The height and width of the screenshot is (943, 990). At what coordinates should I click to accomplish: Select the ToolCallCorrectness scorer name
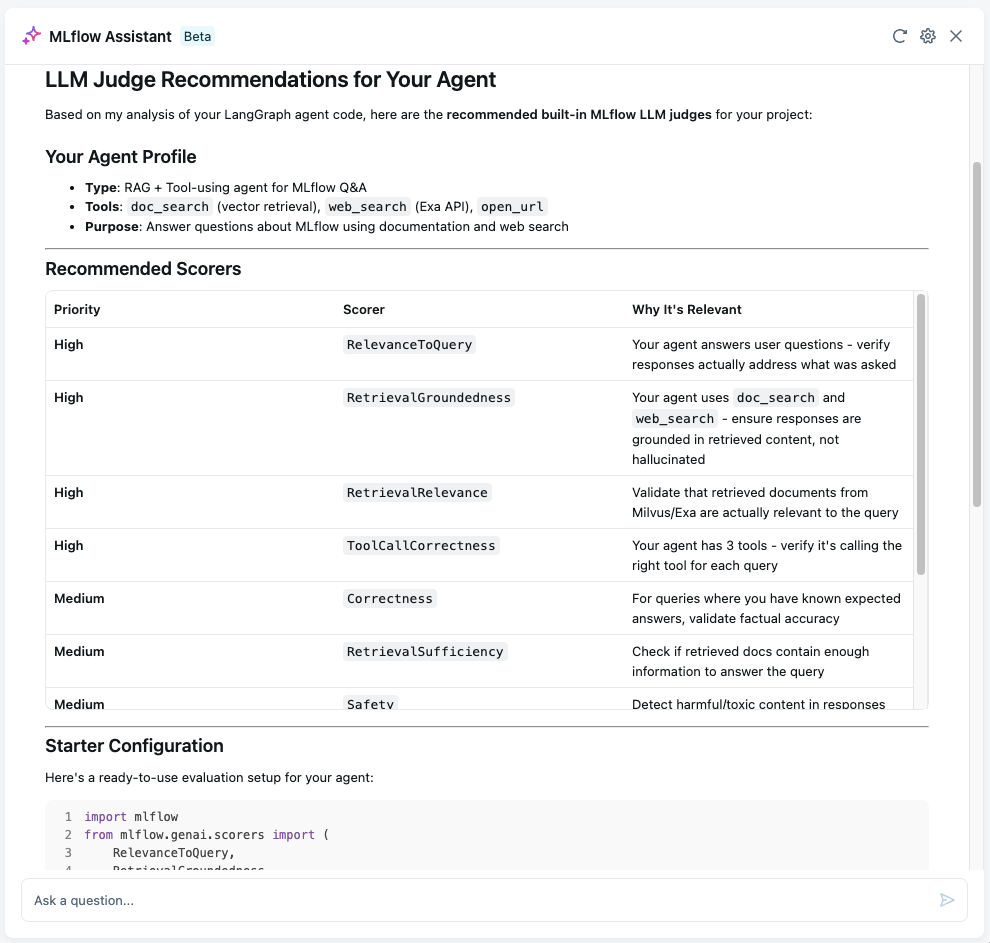tap(421, 546)
